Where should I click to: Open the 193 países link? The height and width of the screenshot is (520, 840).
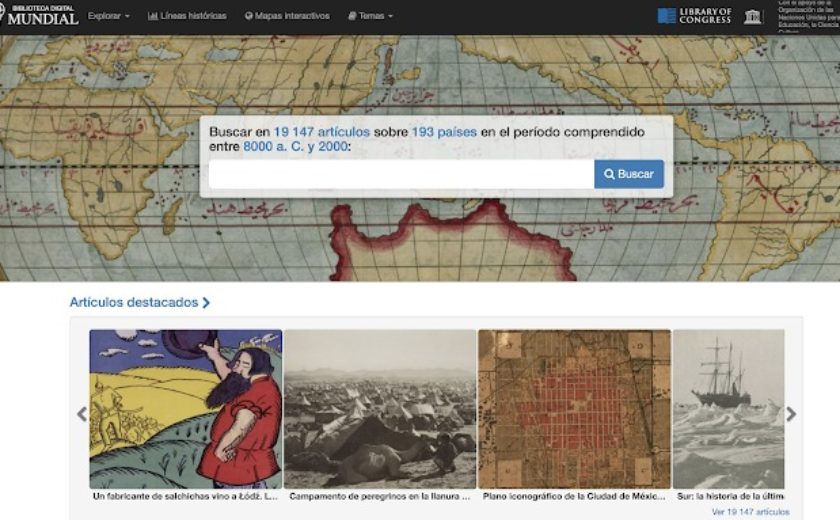tap(444, 132)
